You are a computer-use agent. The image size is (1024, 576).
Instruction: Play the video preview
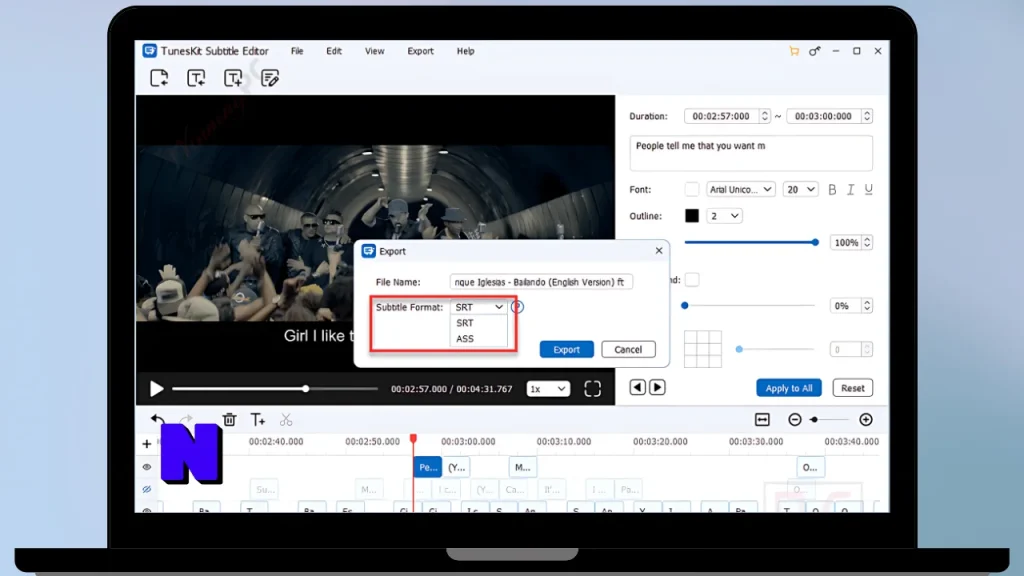coord(156,389)
